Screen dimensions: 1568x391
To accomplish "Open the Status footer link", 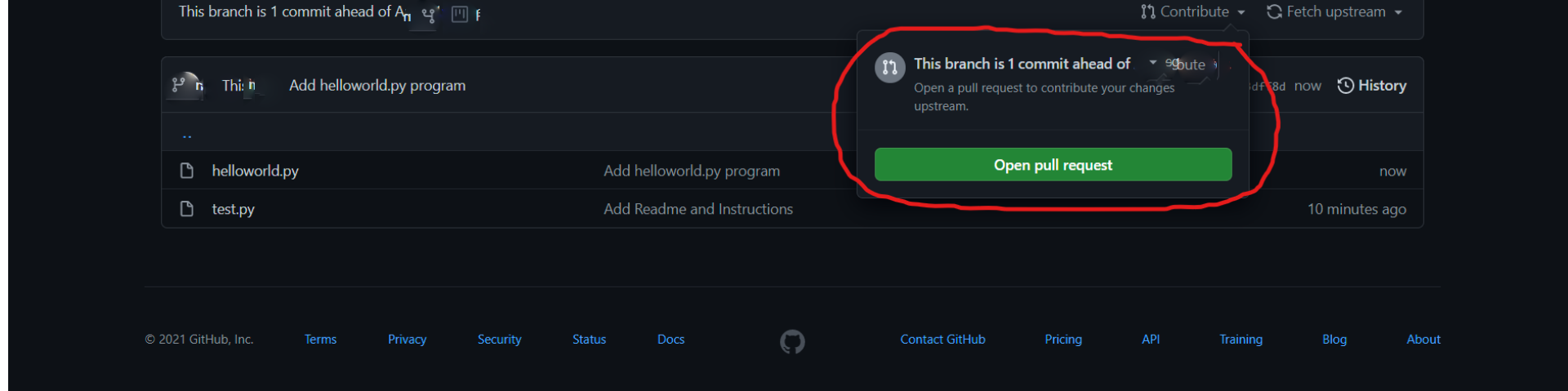I will point(589,340).
